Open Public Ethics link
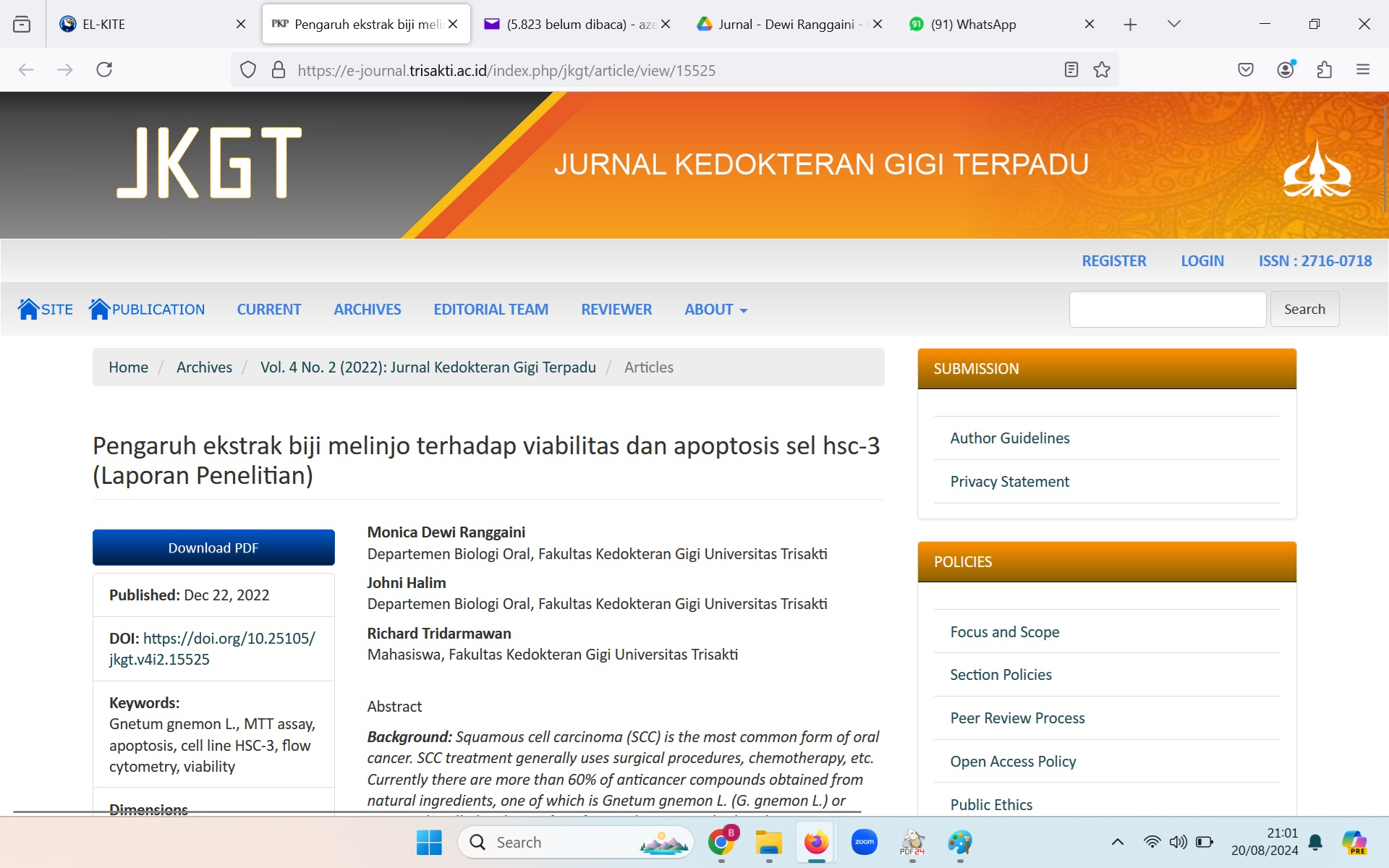Viewport: 1389px width, 868px height. coord(991,805)
